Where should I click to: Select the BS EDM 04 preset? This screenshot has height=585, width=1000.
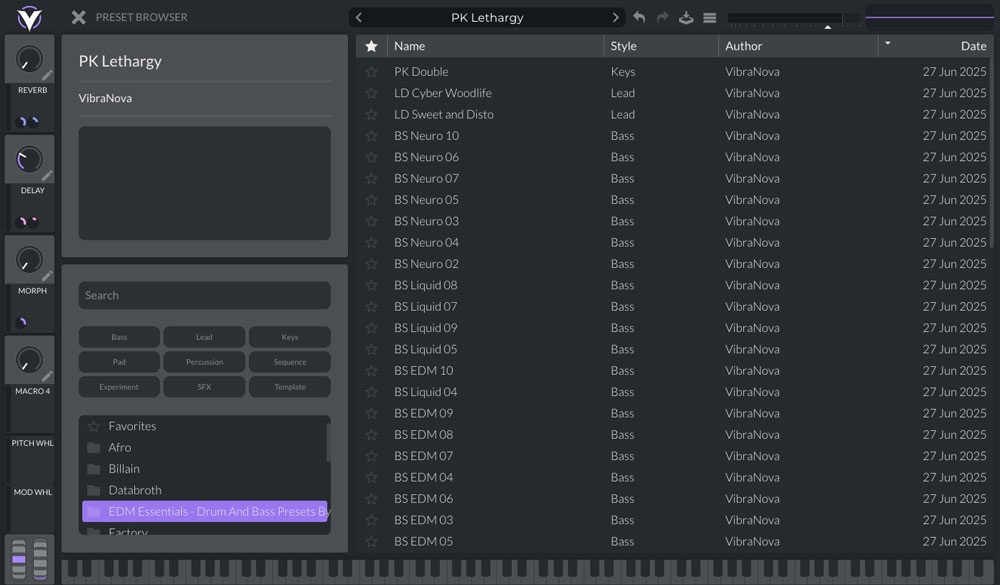coord(672,478)
